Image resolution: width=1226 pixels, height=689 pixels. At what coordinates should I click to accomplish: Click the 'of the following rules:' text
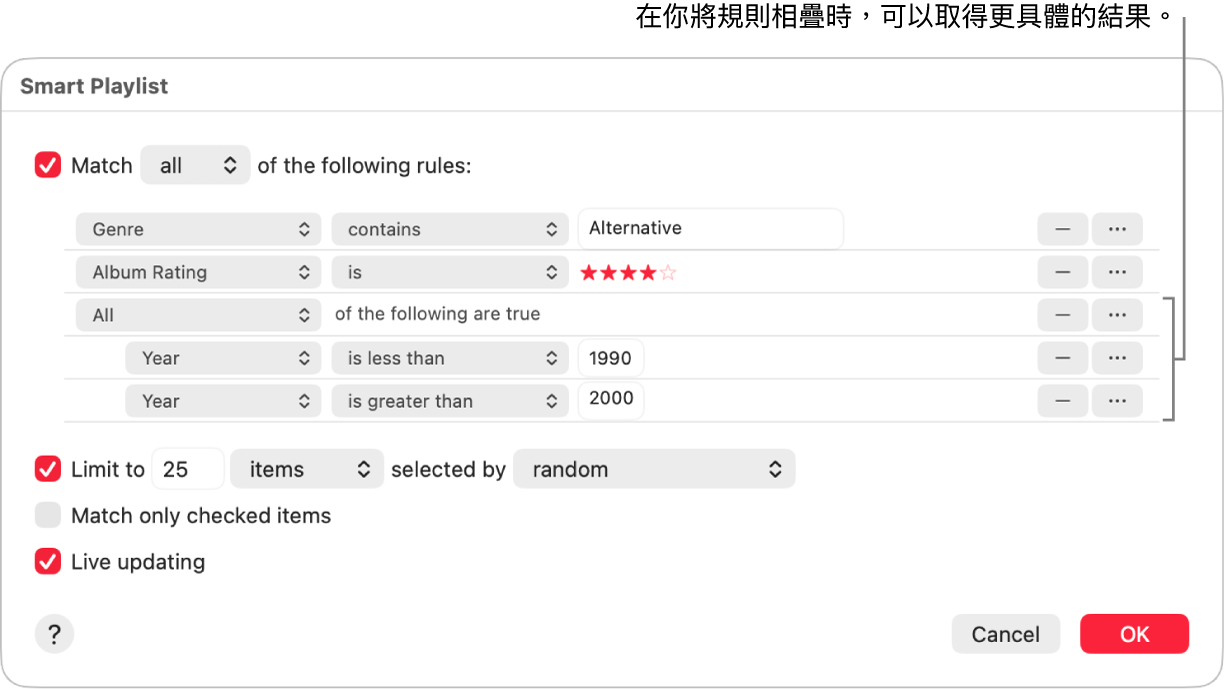pos(364,165)
